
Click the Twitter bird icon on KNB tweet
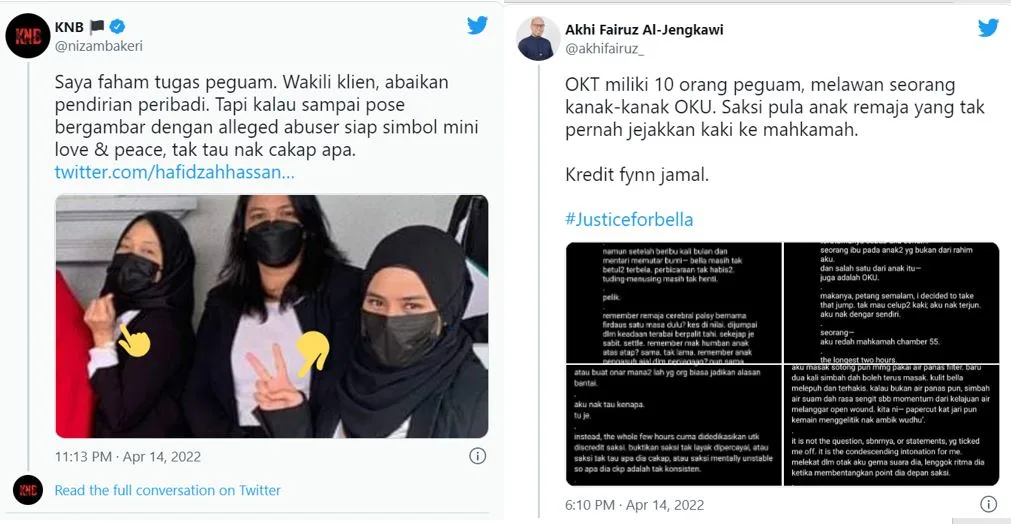pyautogui.click(x=477, y=25)
